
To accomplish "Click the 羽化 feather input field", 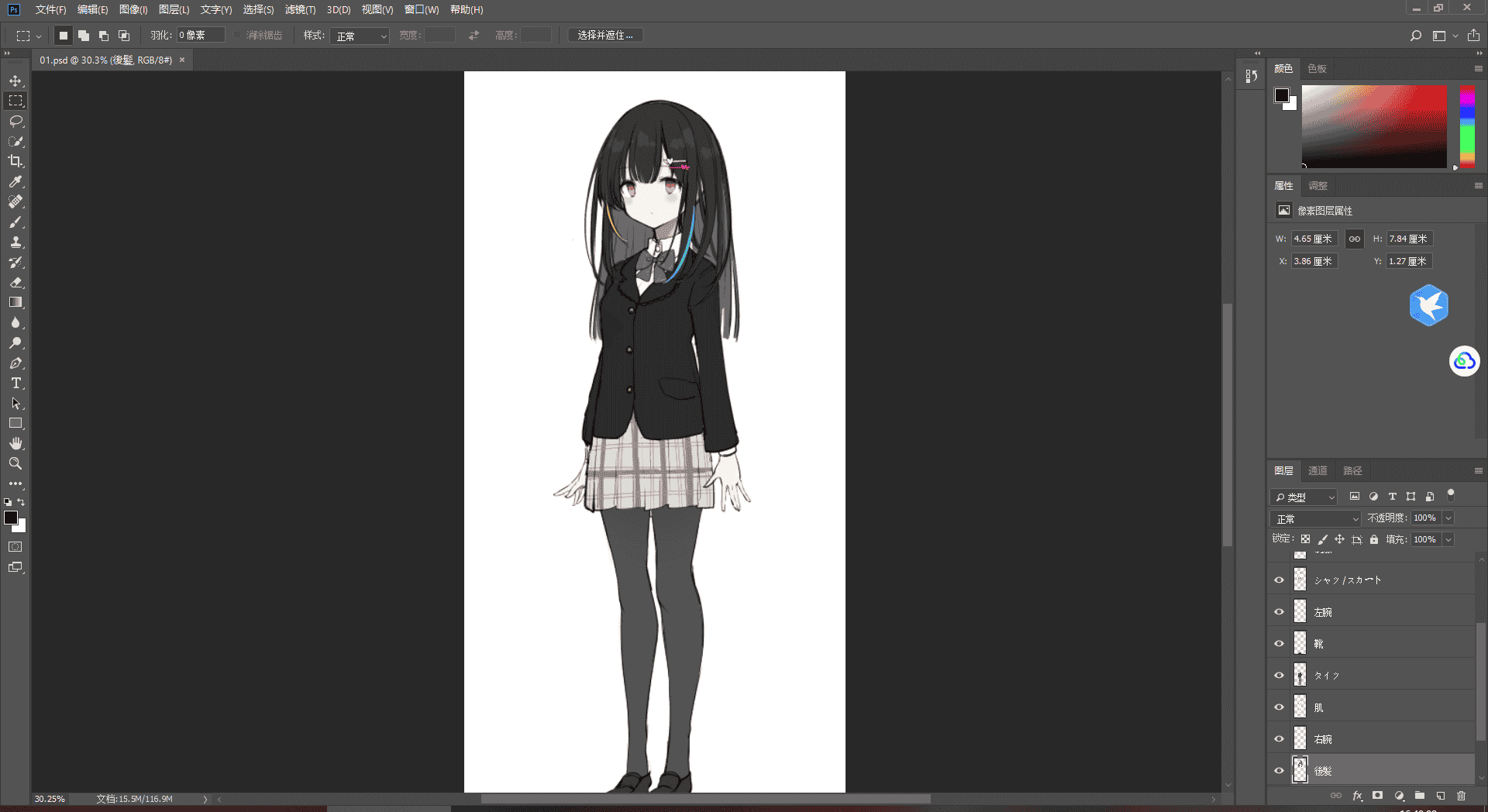I will (201, 36).
